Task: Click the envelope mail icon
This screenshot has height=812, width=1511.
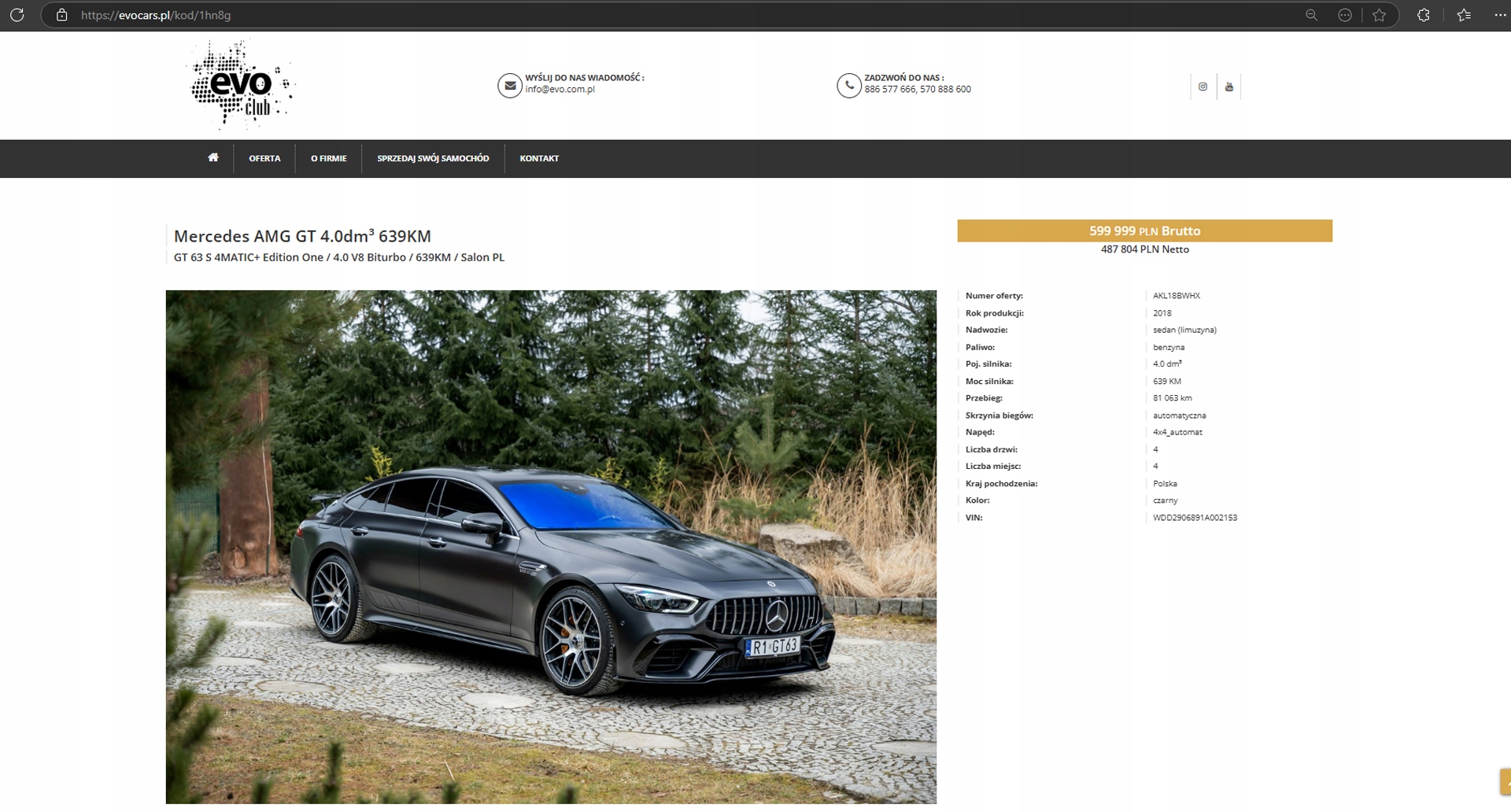Action: pyautogui.click(x=510, y=85)
